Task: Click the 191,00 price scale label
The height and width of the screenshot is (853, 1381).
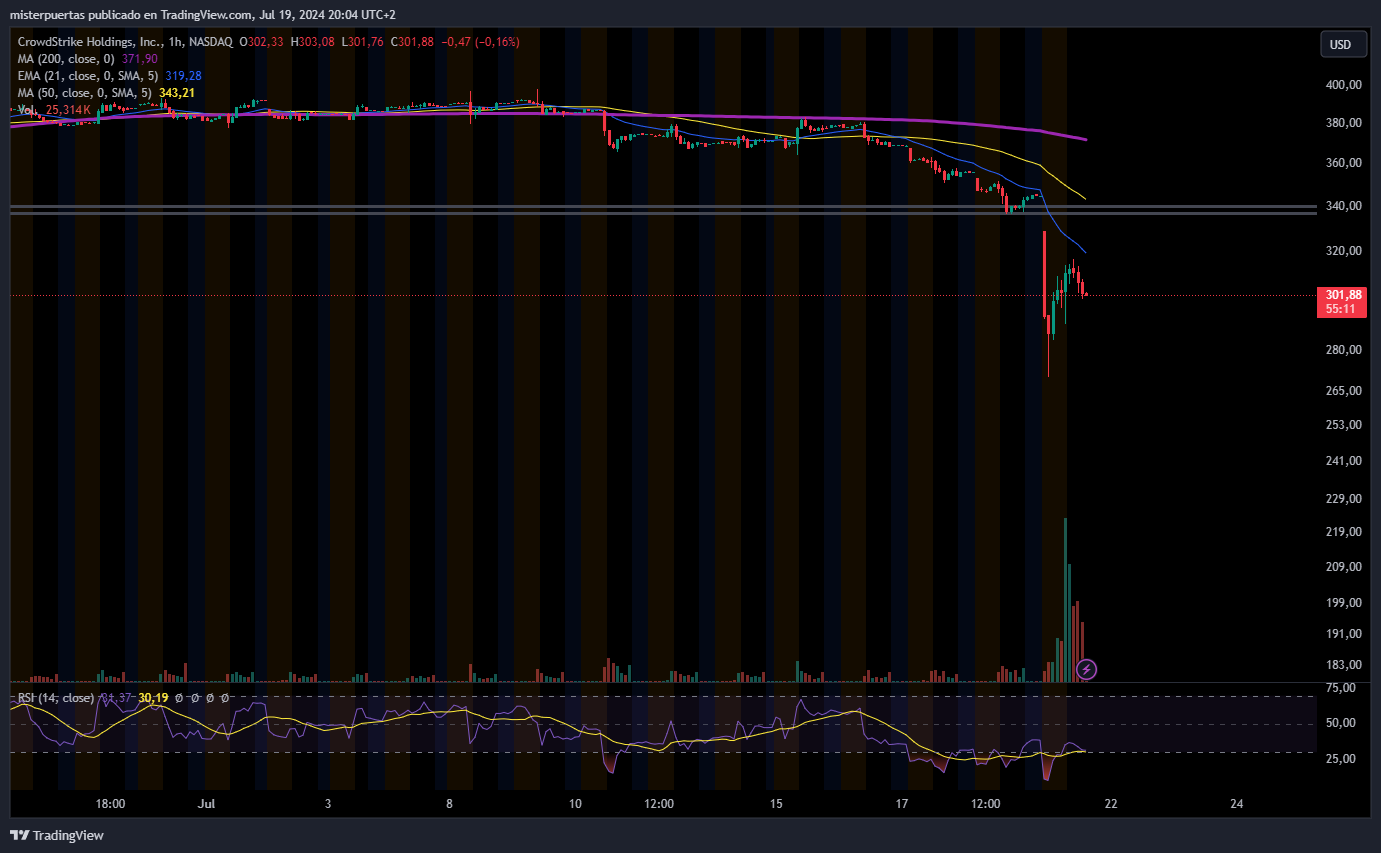Action: (x=1345, y=634)
